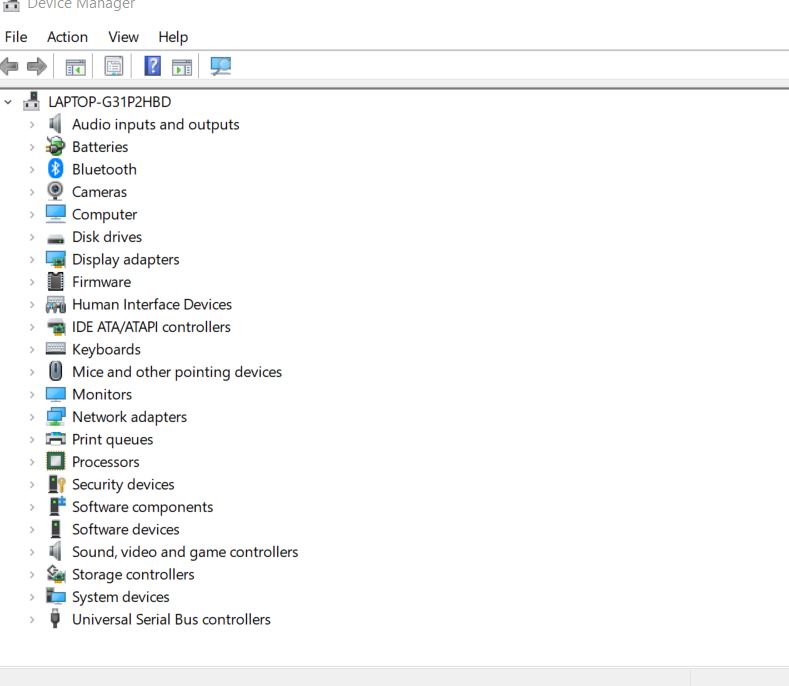Click the Back arrow toolbar icon

click(x=9, y=66)
